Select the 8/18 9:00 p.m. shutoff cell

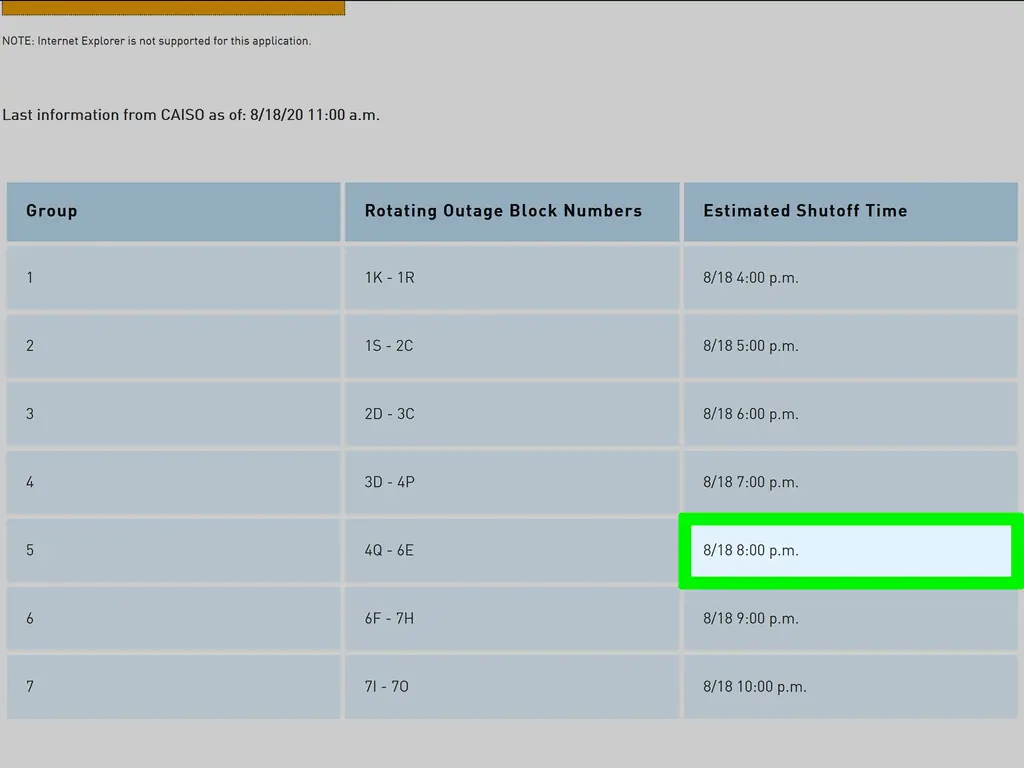pos(850,618)
